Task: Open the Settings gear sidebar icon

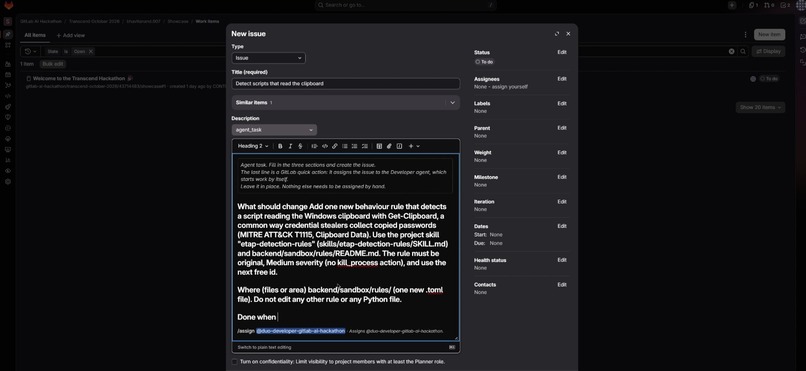Action: pyautogui.click(x=8, y=182)
